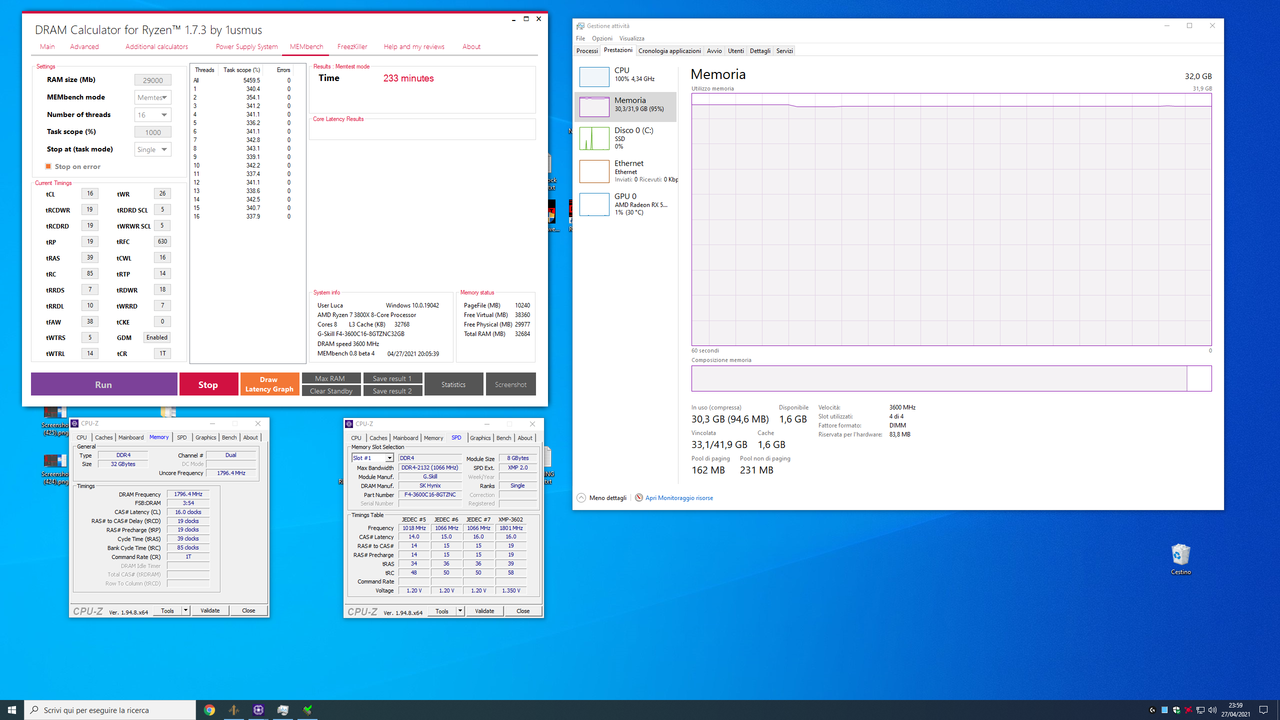
Task: Launch Chrome from the taskbar
Action: pyautogui.click(x=209, y=709)
